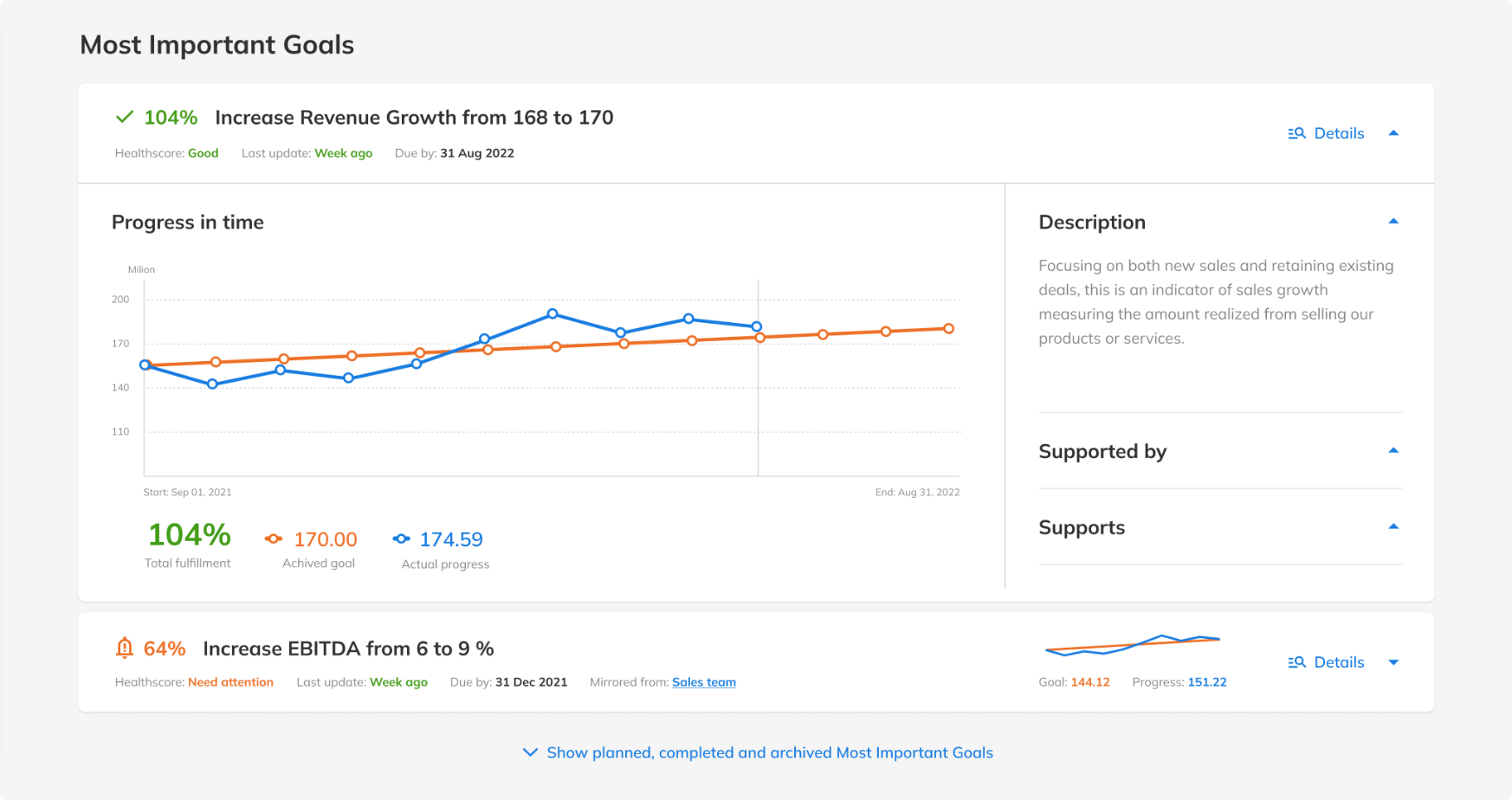Click the Details search icon for Revenue Growth goal
Viewport: 1512px width, 800px height.
point(1296,133)
